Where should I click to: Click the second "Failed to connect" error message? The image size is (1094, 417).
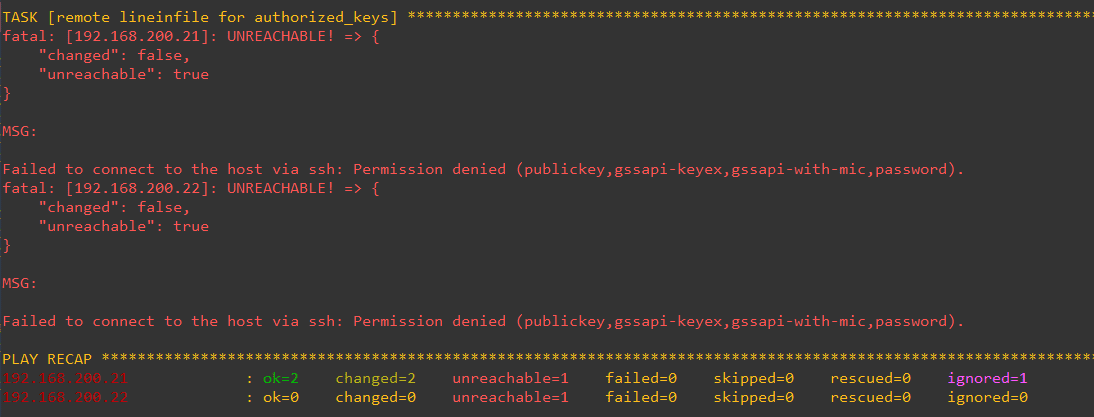483,321
